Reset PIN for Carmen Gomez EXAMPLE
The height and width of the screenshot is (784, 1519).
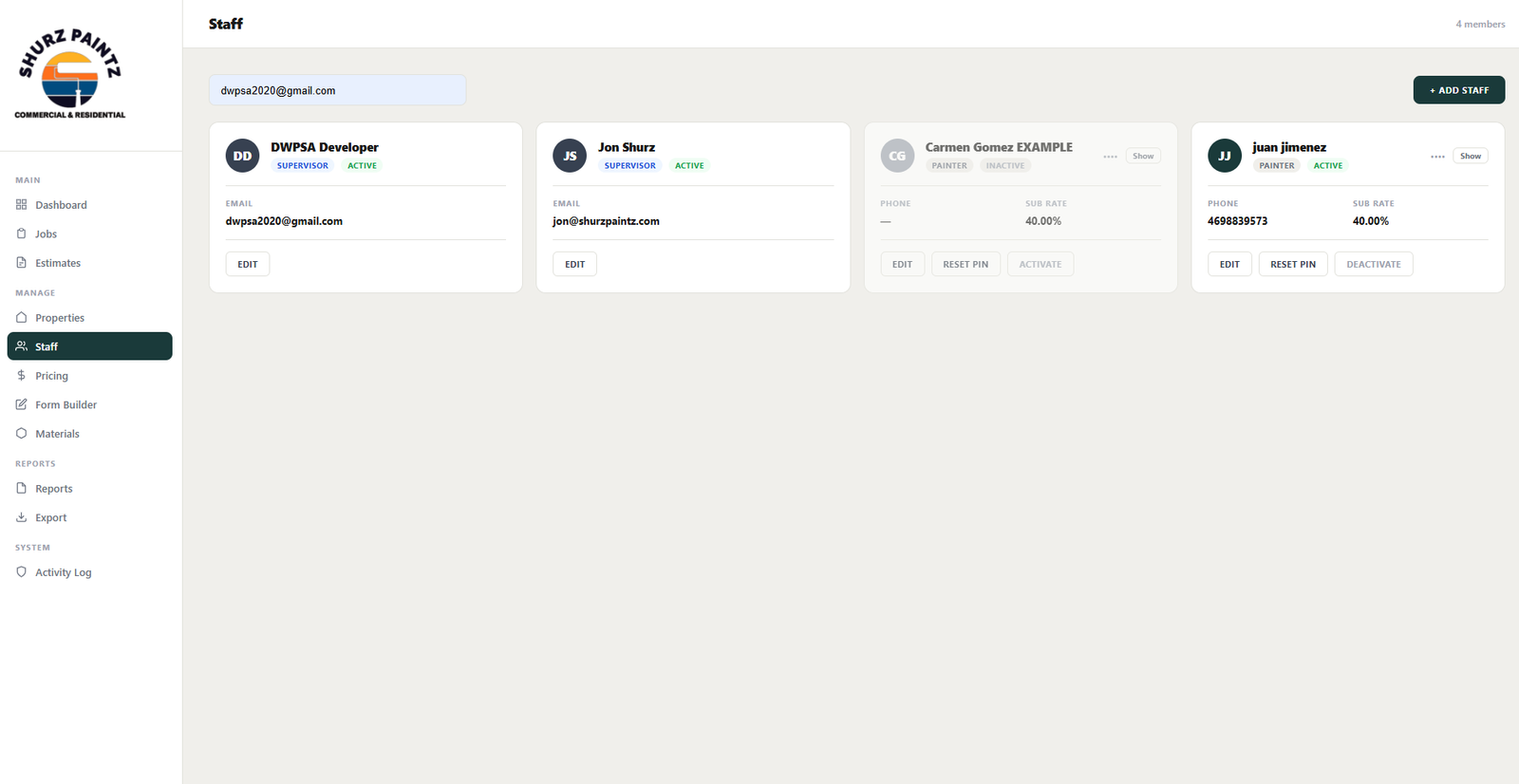pos(966,264)
